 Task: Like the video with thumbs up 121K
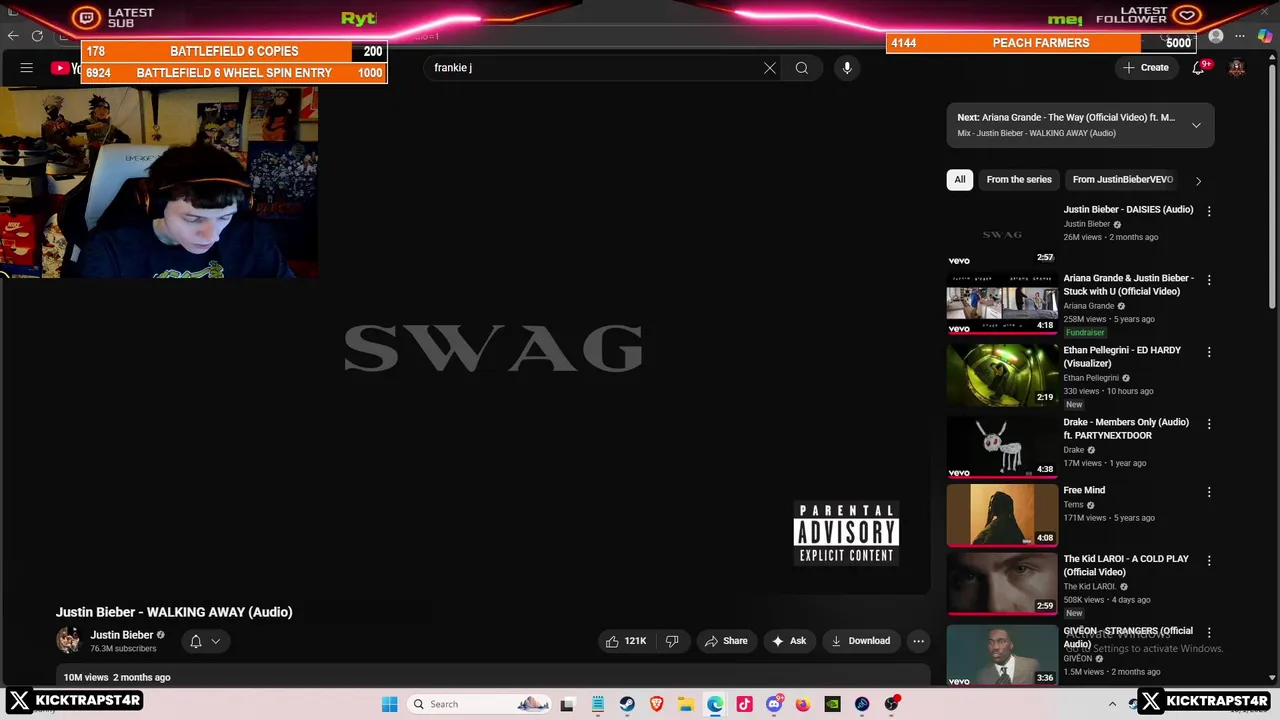625,641
